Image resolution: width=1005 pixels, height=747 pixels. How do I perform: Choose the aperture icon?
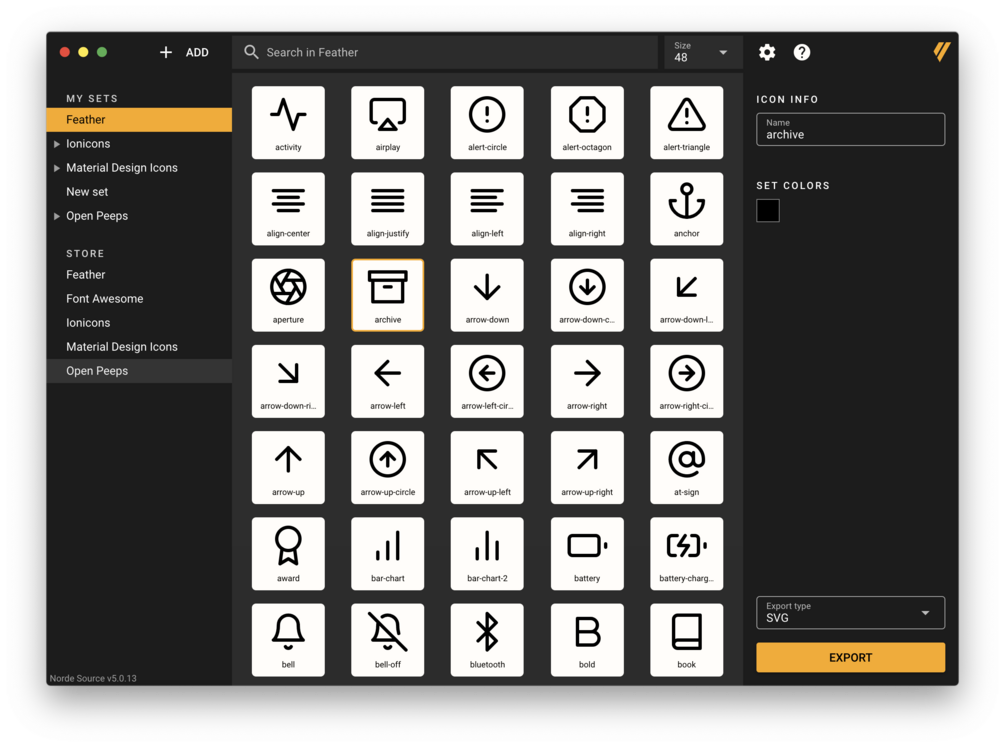(x=288, y=295)
